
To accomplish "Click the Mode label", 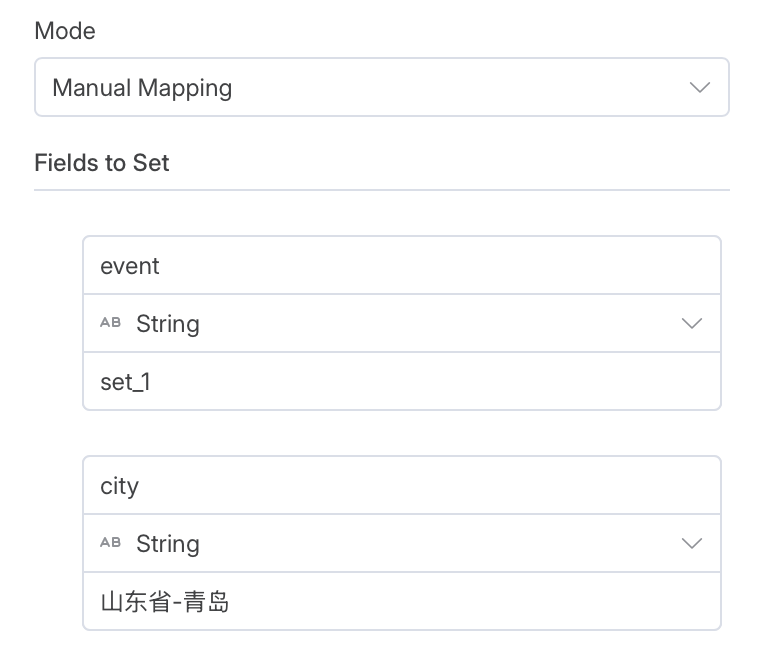I will [x=65, y=31].
